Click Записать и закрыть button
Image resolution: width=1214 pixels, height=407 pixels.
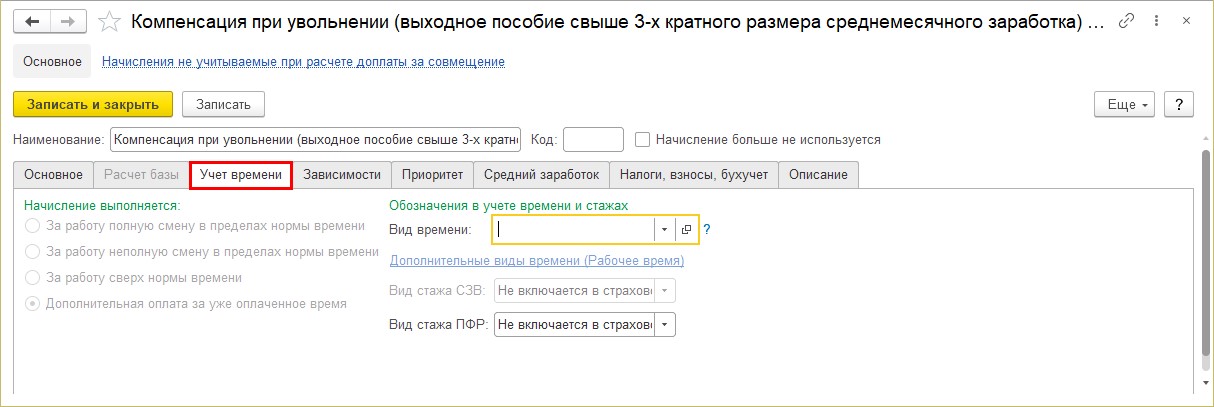pos(93,104)
